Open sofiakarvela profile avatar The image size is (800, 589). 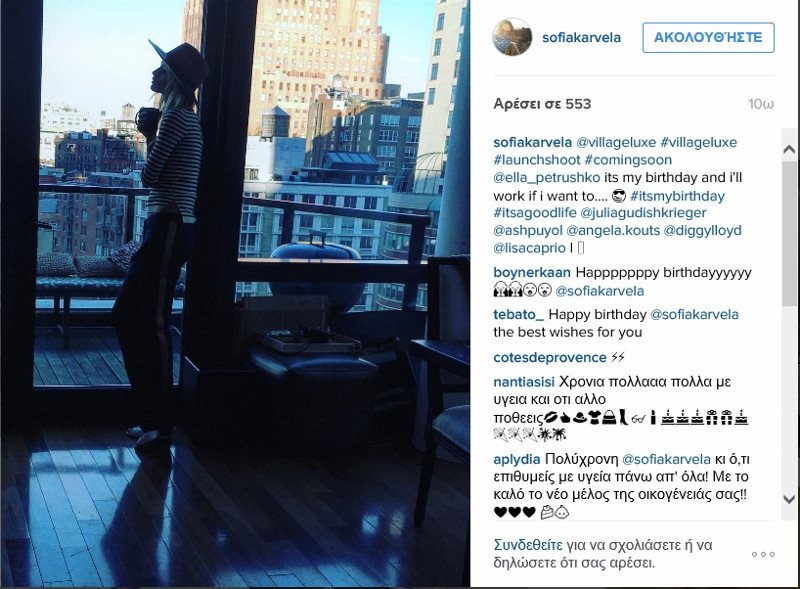512,37
